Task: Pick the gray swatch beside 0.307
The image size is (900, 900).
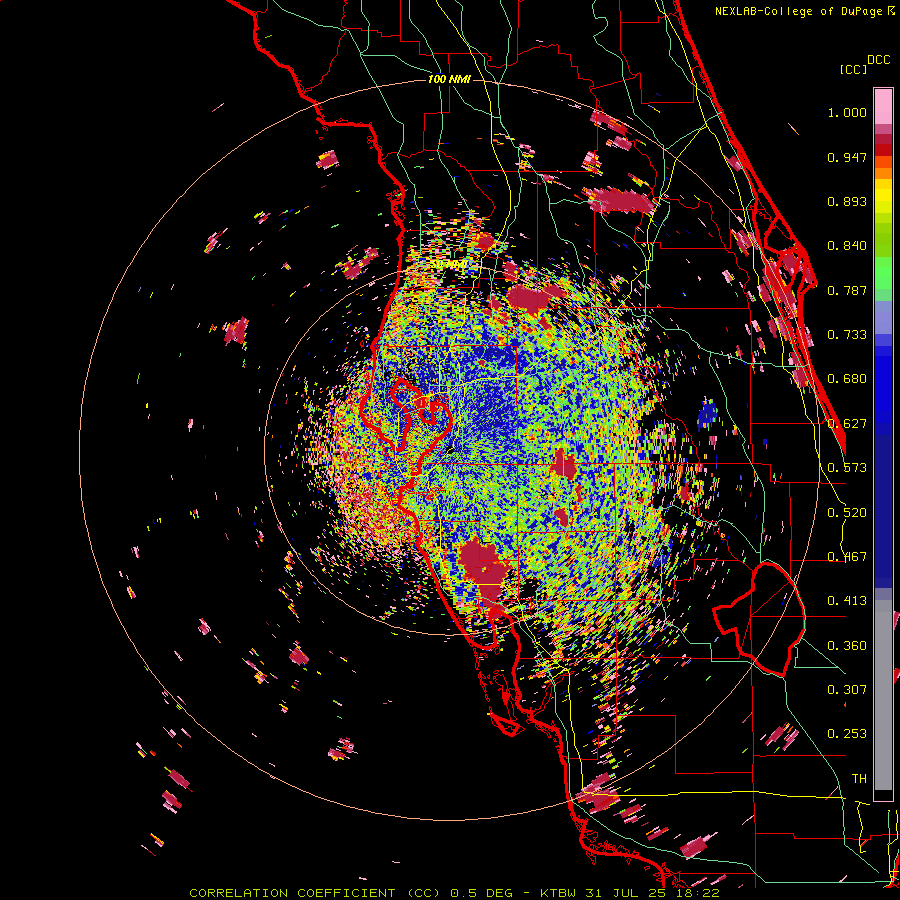Action: (883, 695)
